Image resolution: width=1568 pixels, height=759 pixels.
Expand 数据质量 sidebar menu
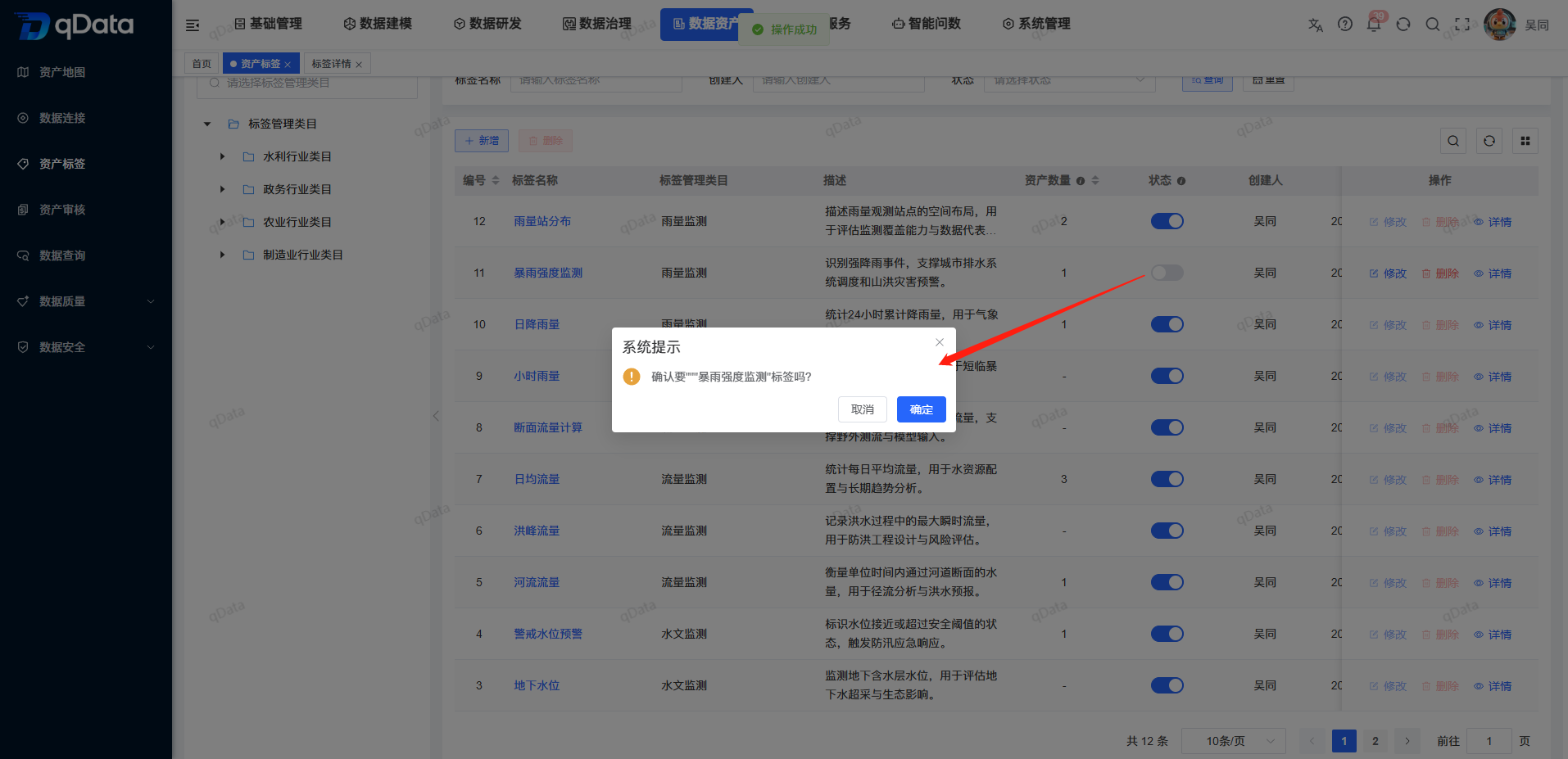click(x=86, y=301)
